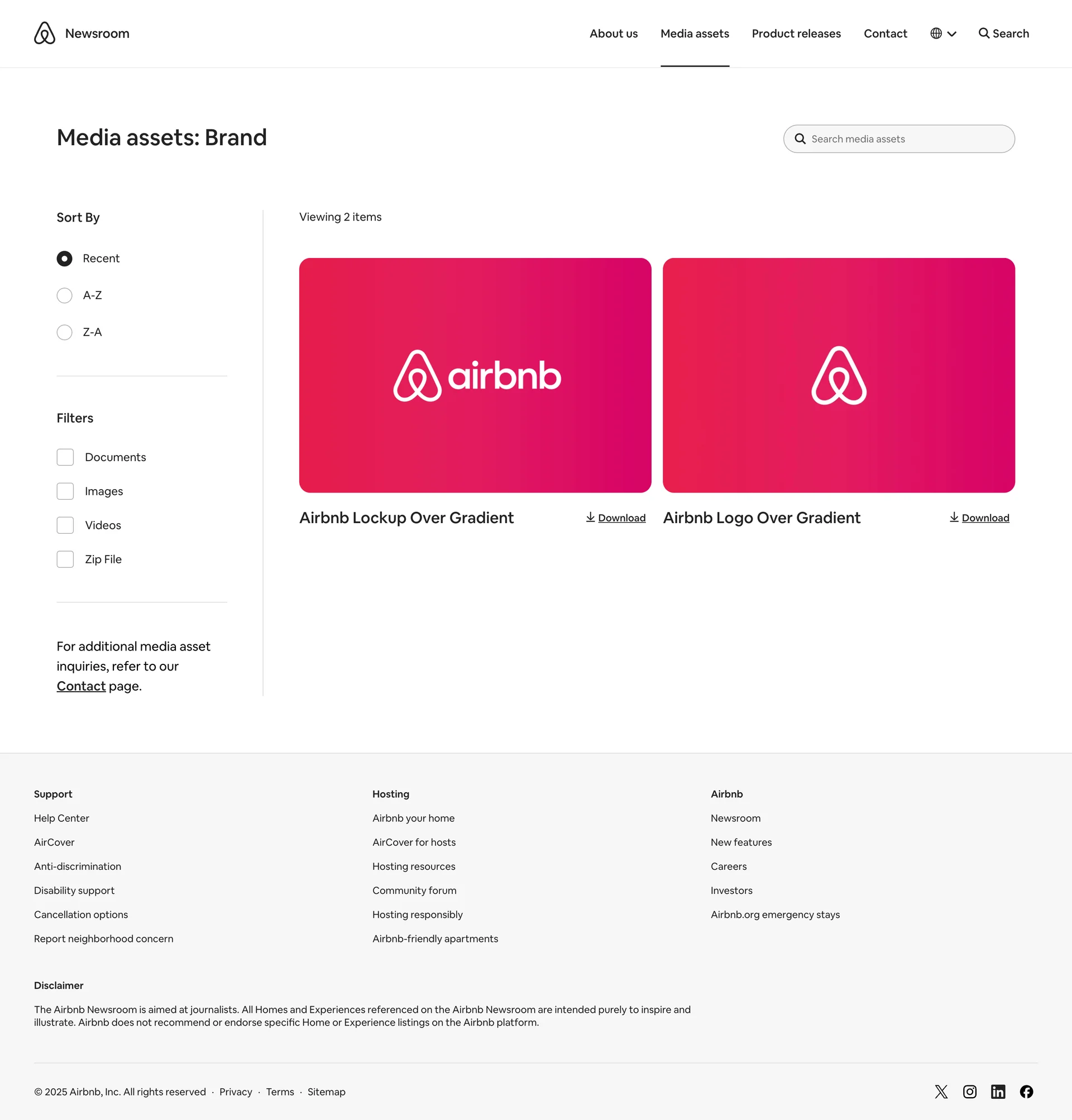Open the Facebook footer icon
1072x1120 pixels.
(1026, 1092)
